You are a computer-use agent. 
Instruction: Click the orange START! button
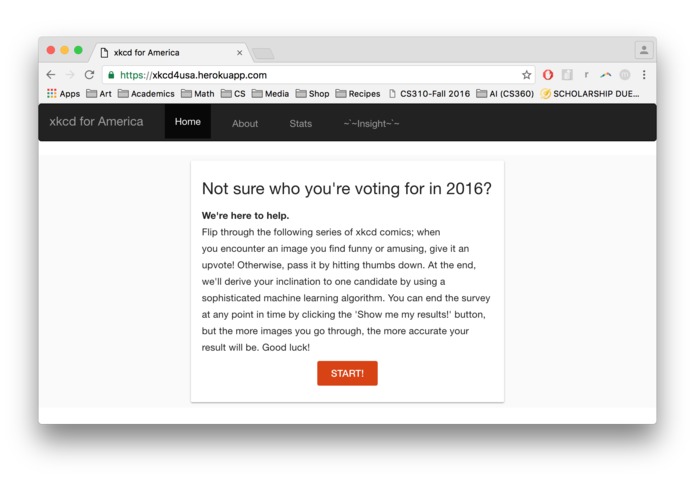tap(347, 373)
